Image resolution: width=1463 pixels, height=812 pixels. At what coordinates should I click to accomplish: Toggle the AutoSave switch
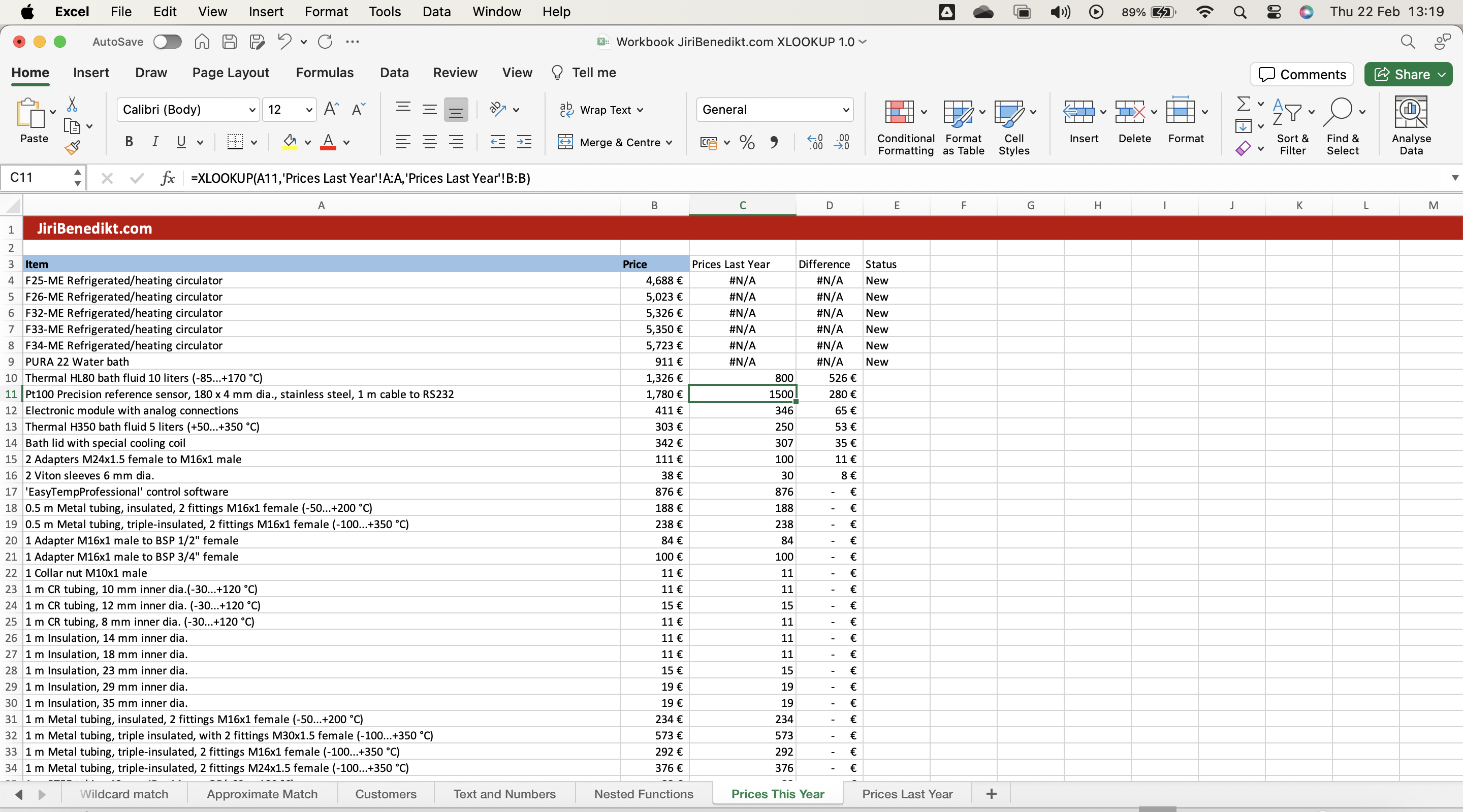(x=167, y=42)
